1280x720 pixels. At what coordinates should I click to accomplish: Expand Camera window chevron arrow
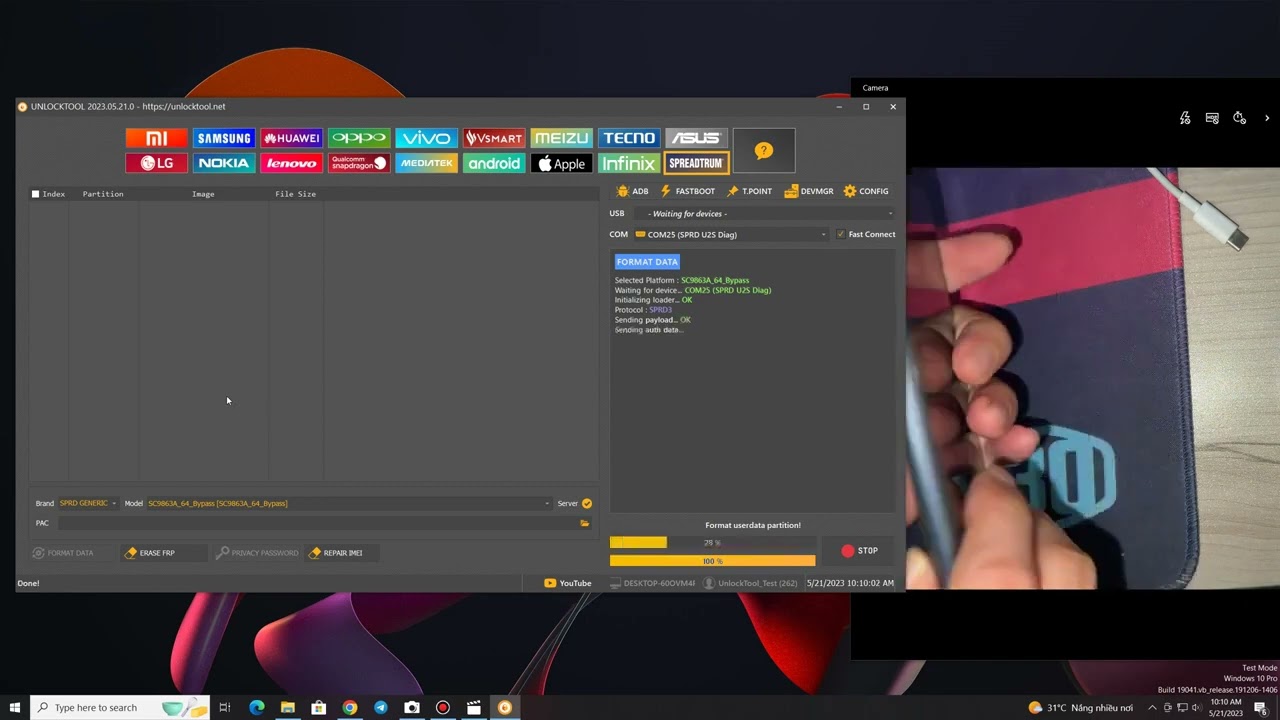[1267, 118]
